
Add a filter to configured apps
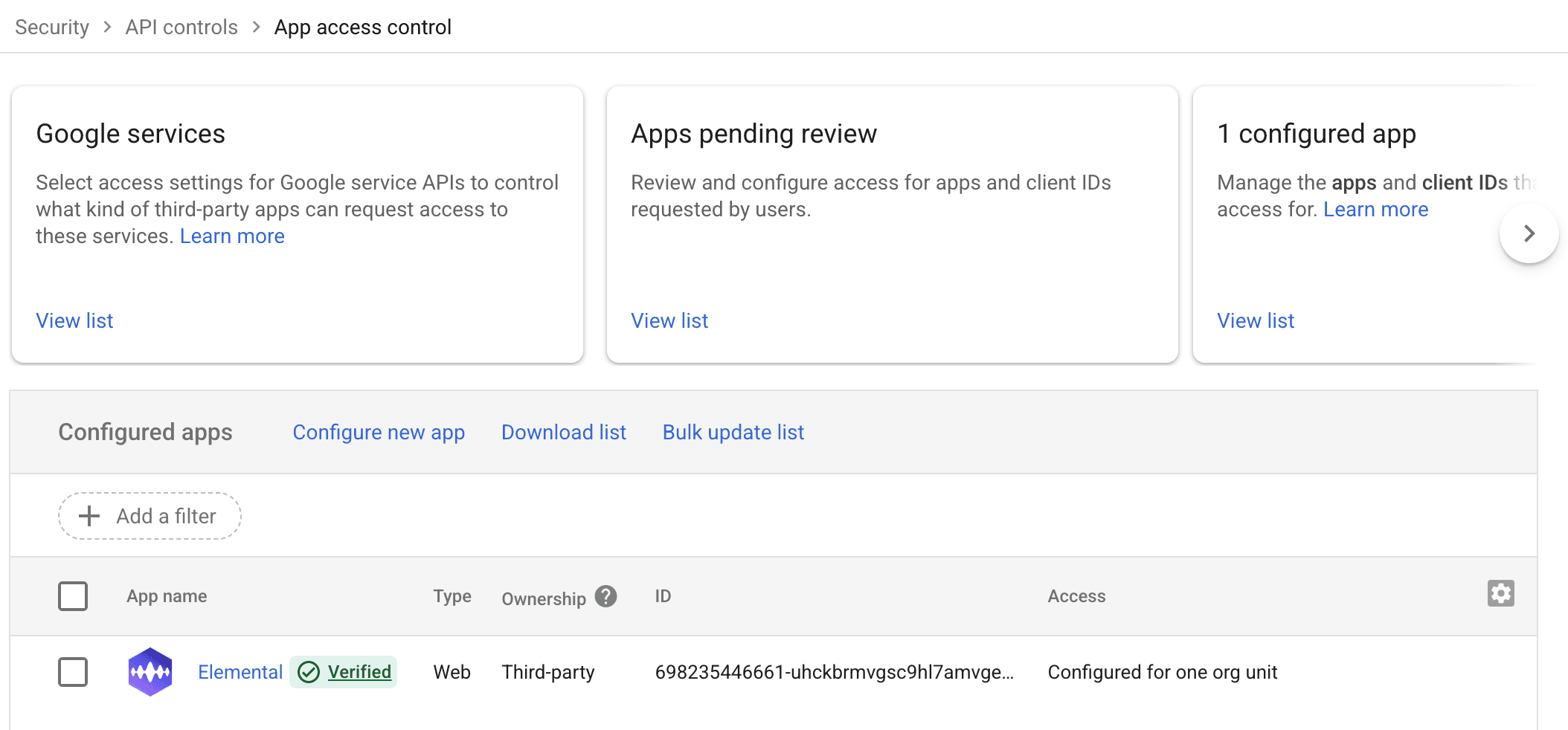150,516
